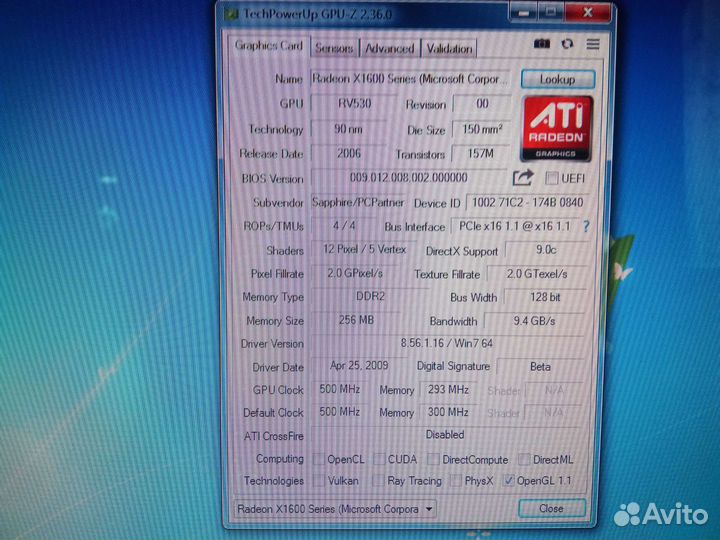Click the Lookup button
The height and width of the screenshot is (540, 720).
tap(557, 79)
